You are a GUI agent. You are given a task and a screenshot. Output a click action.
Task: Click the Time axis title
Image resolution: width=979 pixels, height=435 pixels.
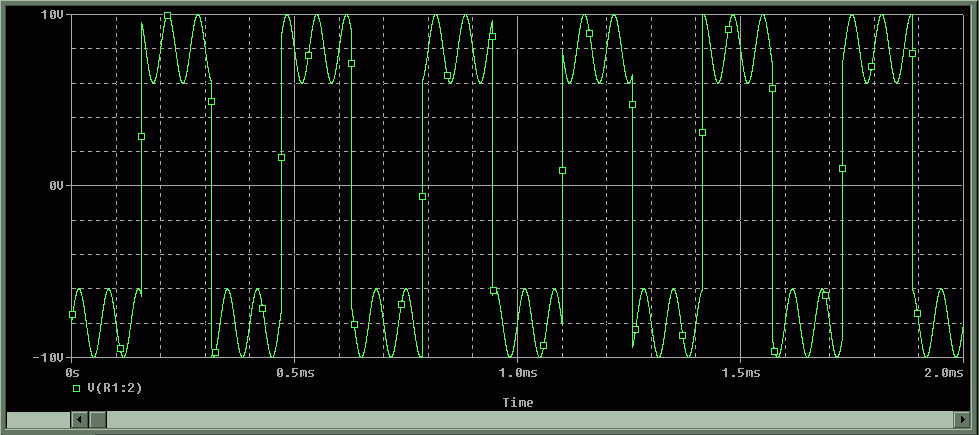518,402
